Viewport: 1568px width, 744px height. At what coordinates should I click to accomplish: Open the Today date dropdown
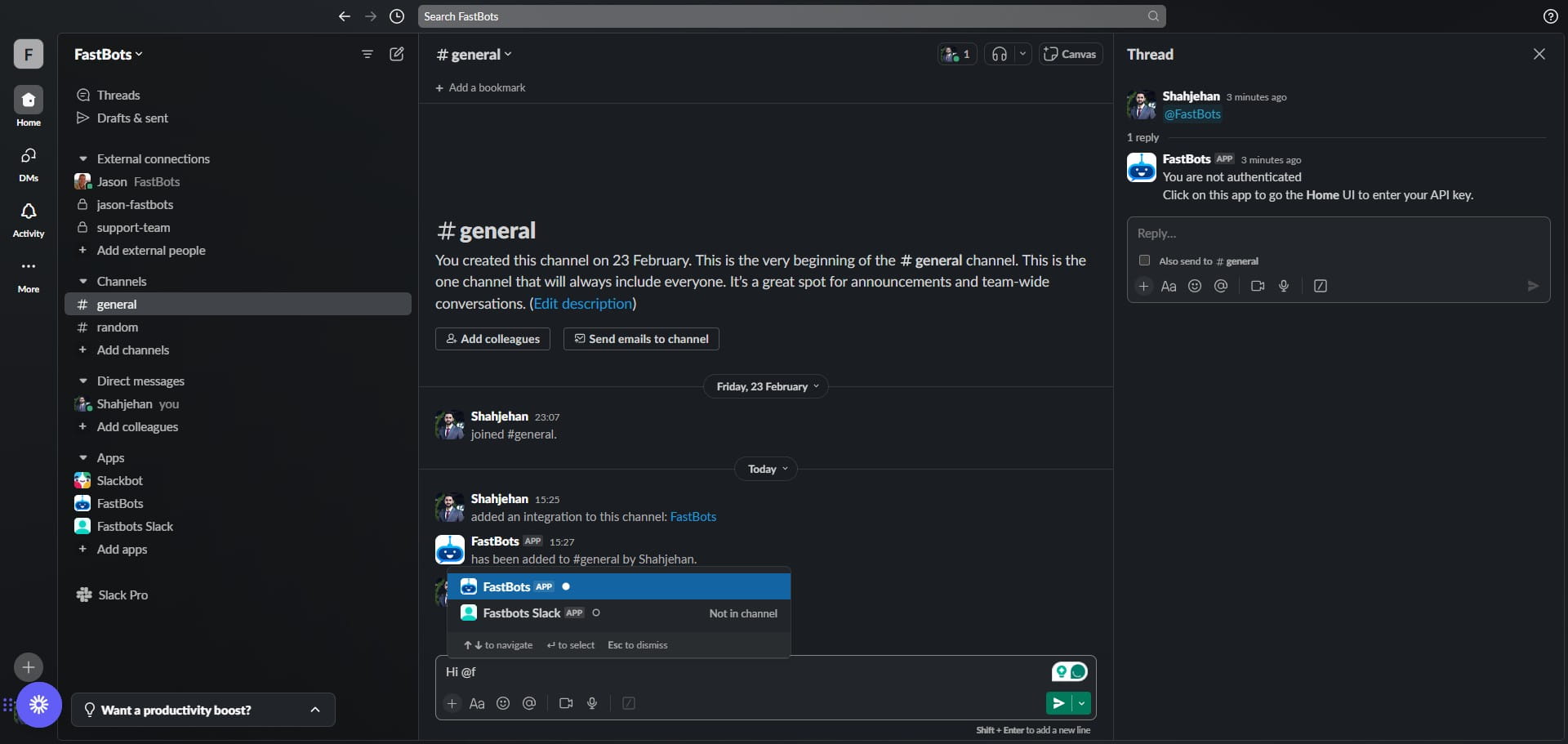(766, 469)
